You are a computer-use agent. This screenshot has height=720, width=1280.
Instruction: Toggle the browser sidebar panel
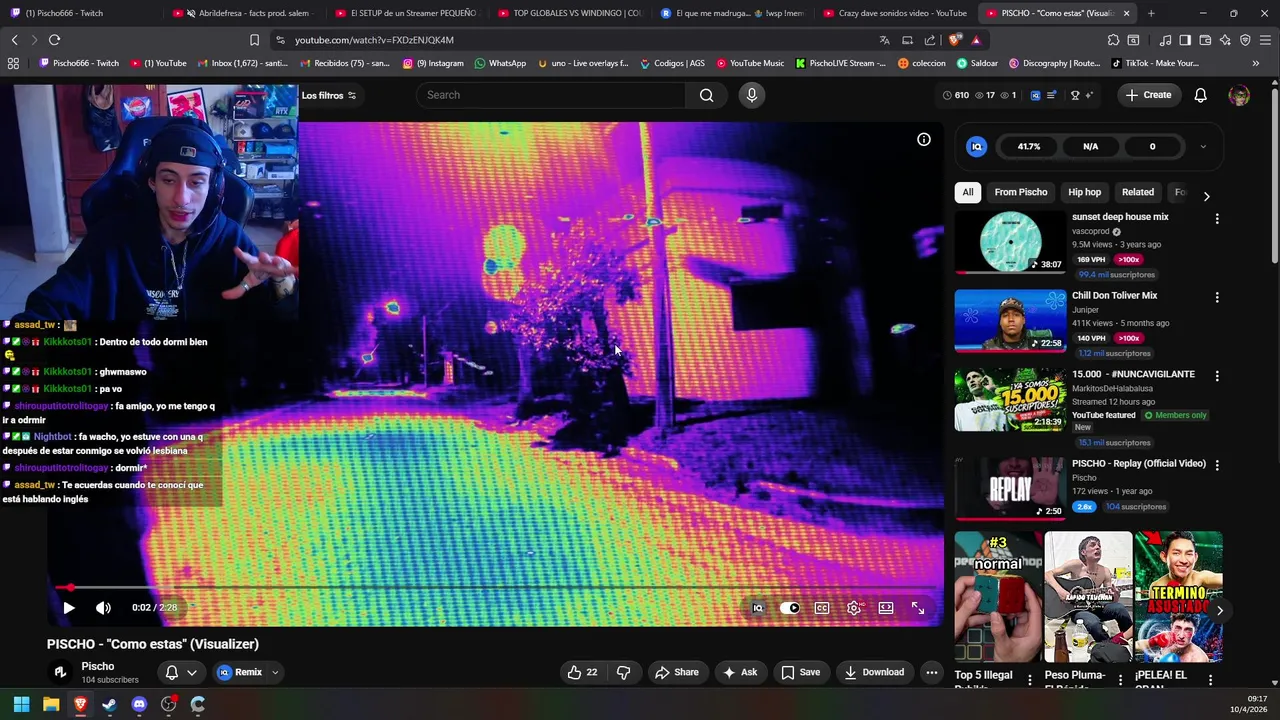point(1185,40)
